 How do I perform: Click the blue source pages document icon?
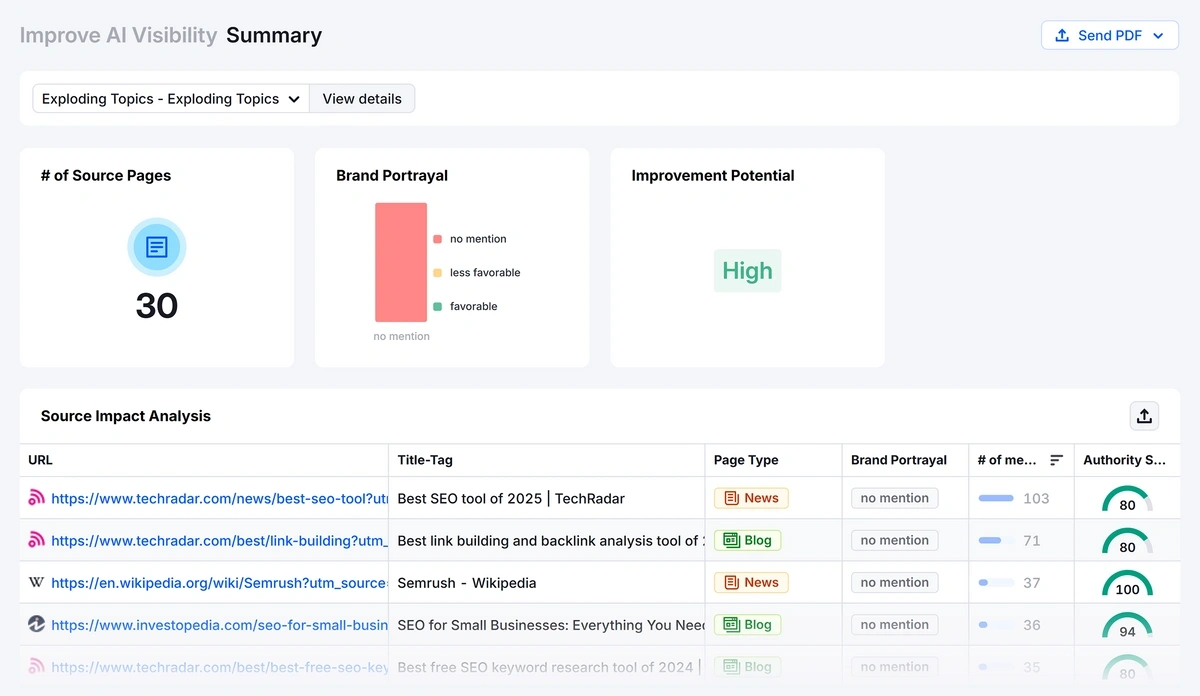(157, 247)
